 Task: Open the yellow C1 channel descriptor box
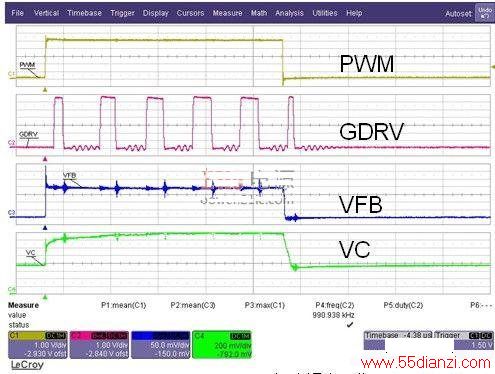click(x=38, y=345)
